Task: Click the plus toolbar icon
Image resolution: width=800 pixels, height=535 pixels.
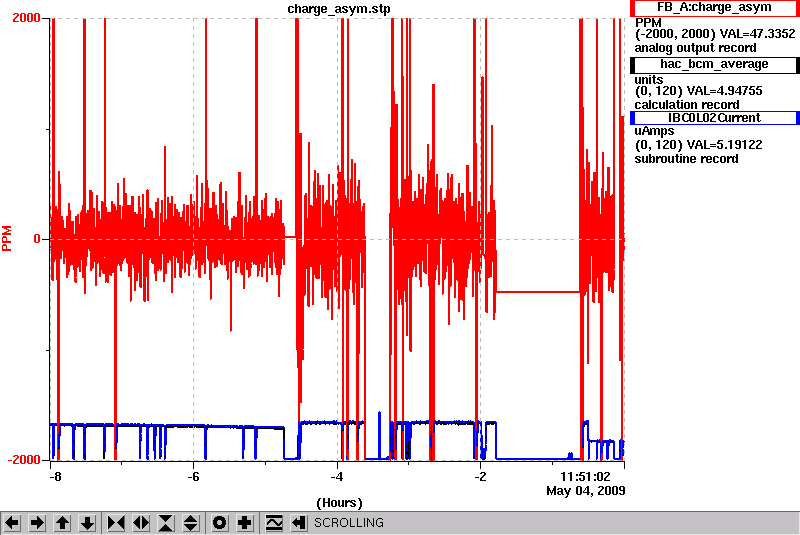Action: coord(245,523)
